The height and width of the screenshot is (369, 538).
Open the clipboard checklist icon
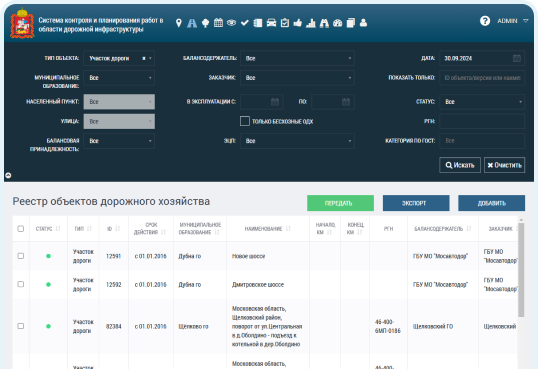[x=284, y=23]
